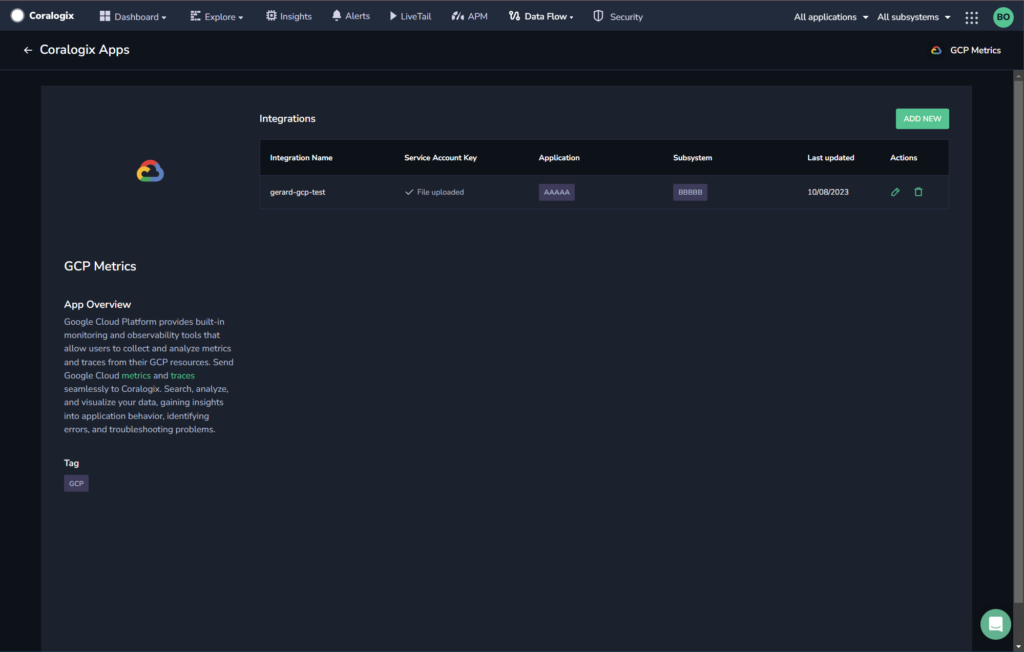The image size is (1024, 652).
Task: Open LiveTail view
Action: pyautogui.click(x=410, y=16)
